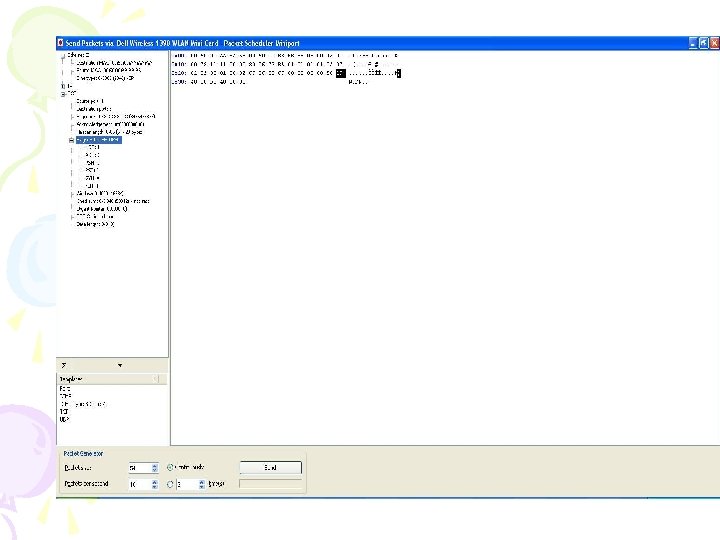Adjust Packets per second spinner arrows

155,484
